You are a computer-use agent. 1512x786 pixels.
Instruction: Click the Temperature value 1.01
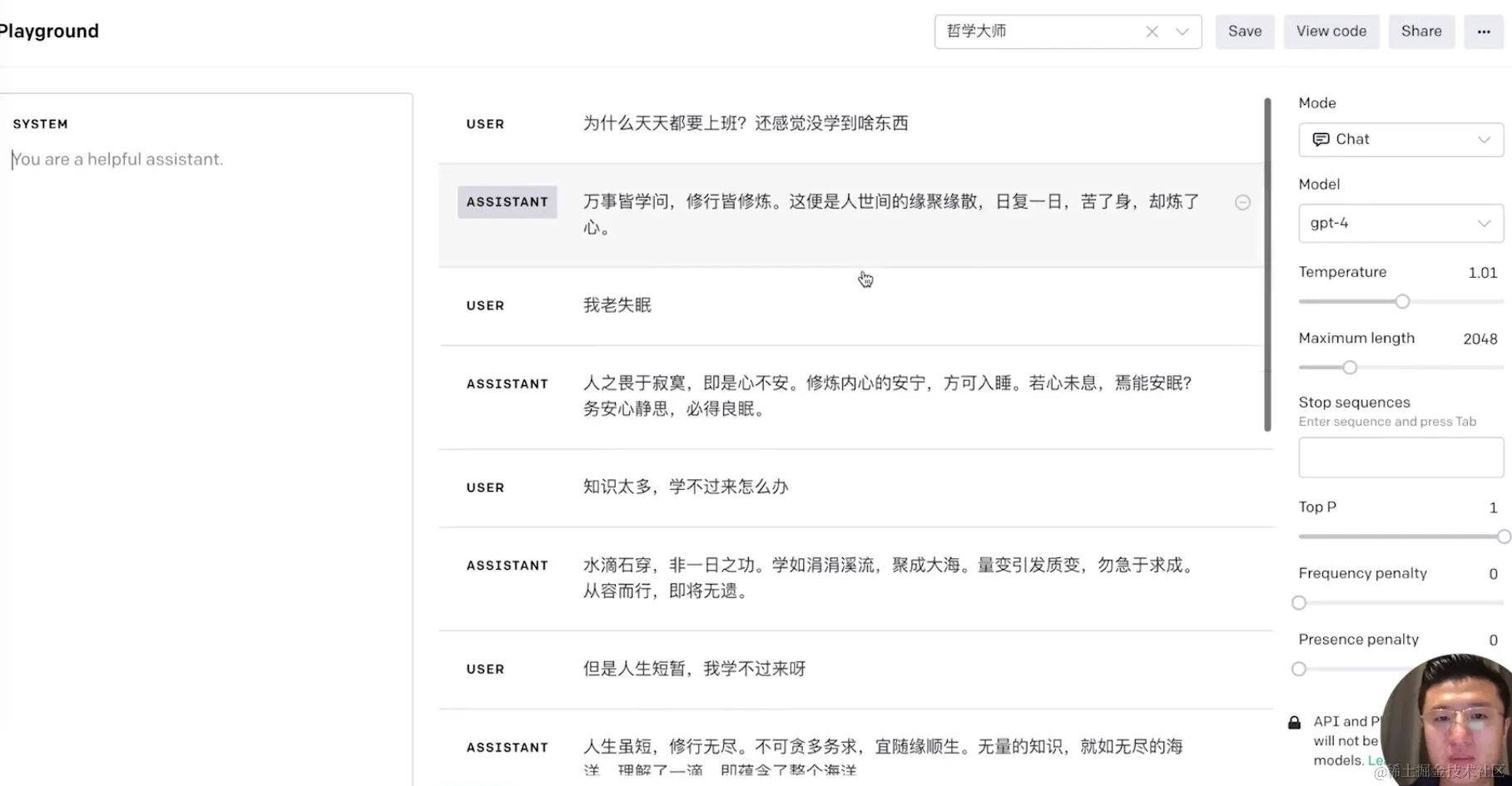tap(1483, 273)
